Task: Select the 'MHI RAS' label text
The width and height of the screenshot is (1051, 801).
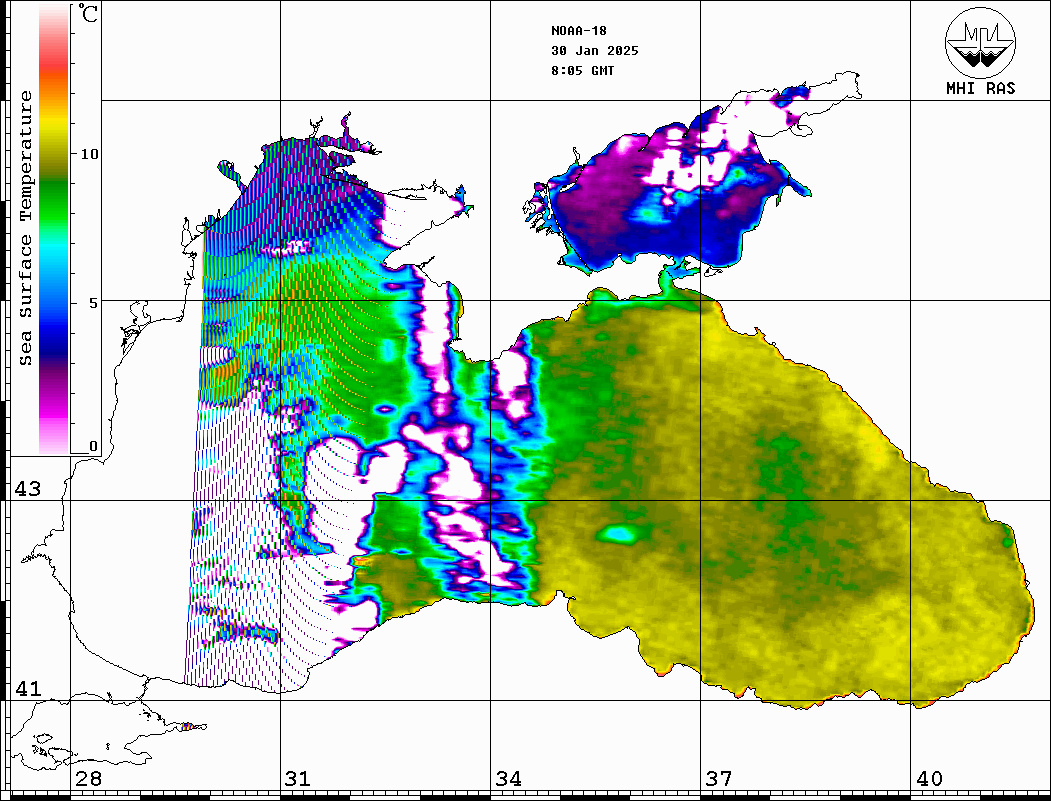Action: coord(981,88)
